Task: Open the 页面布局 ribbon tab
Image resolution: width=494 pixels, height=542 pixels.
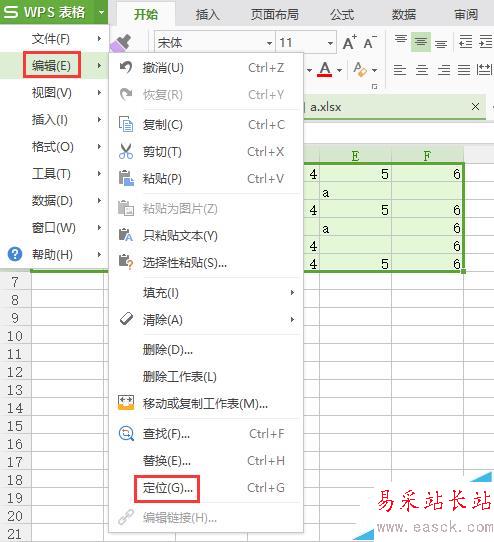Action: point(274,15)
